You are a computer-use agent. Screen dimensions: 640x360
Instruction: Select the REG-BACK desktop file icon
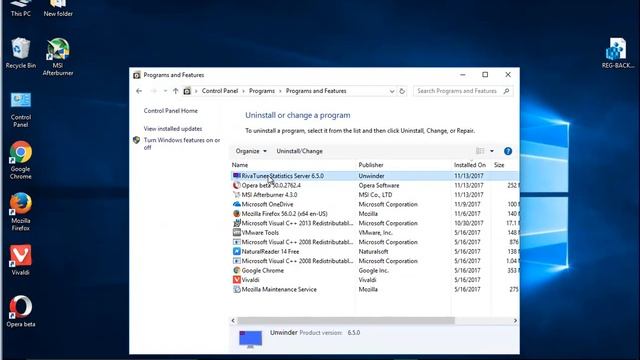click(x=617, y=52)
